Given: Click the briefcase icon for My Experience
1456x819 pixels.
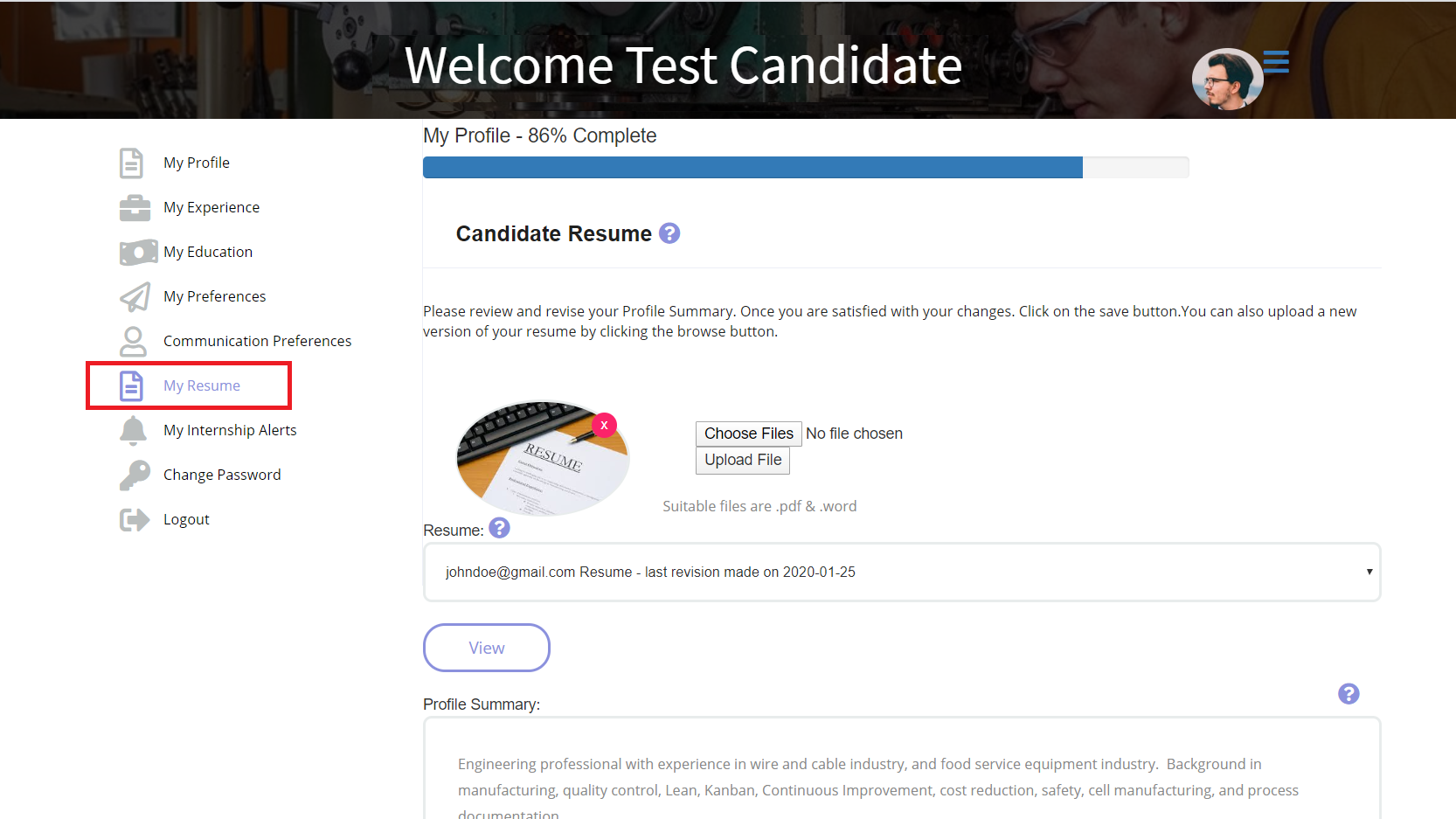Looking at the screenshot, I should click(135, 208).
